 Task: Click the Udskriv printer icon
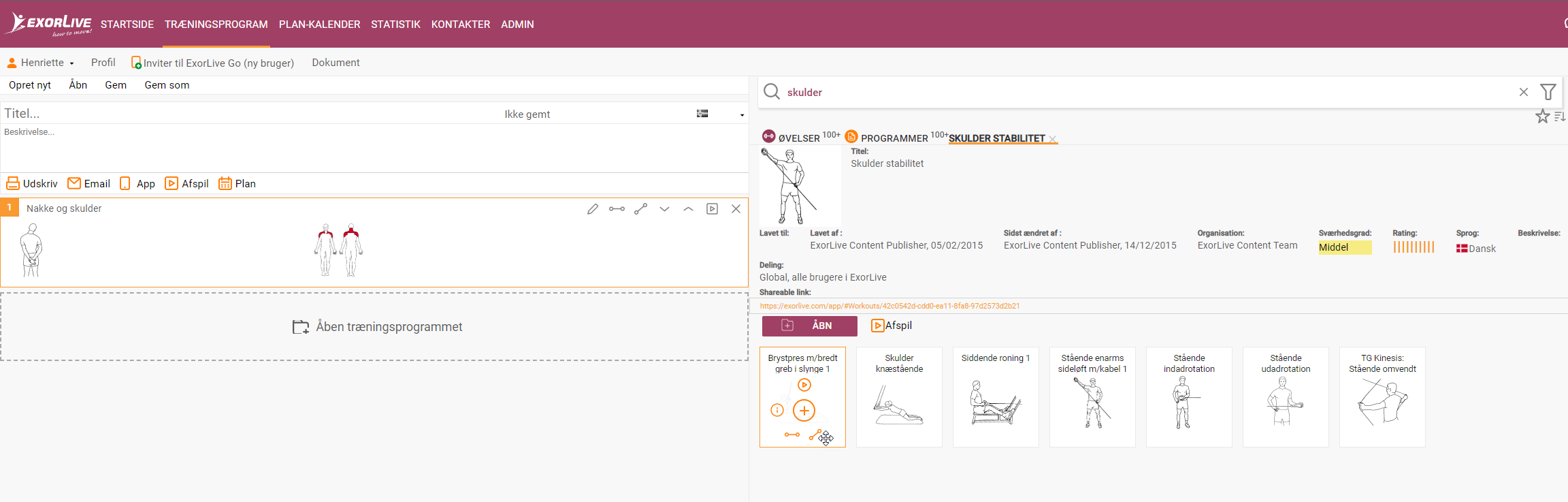point(13,184)
